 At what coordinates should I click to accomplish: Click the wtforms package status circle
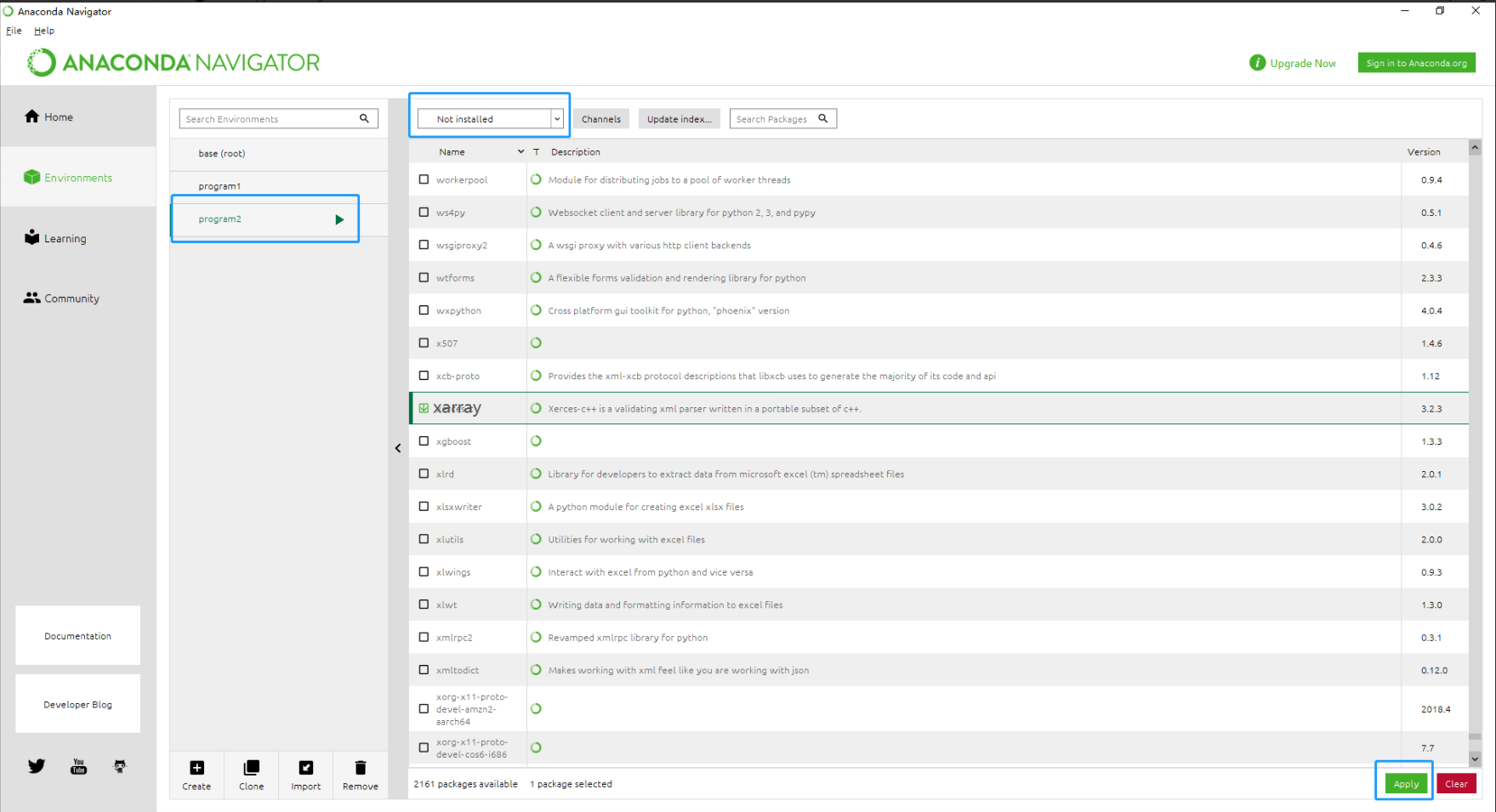[536, 277]
